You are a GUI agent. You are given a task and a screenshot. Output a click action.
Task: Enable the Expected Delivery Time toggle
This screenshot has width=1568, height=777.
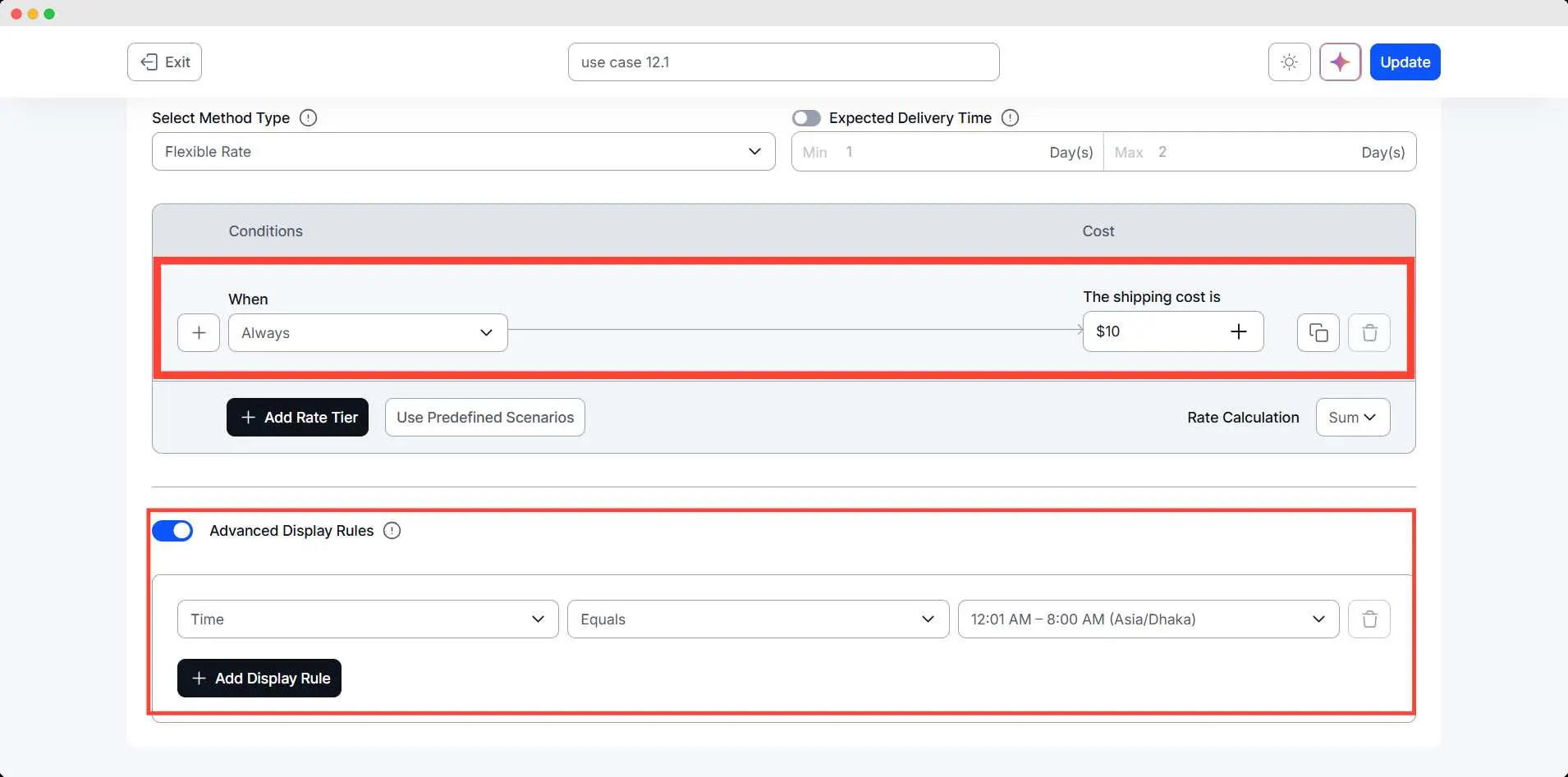pos(807,118)
